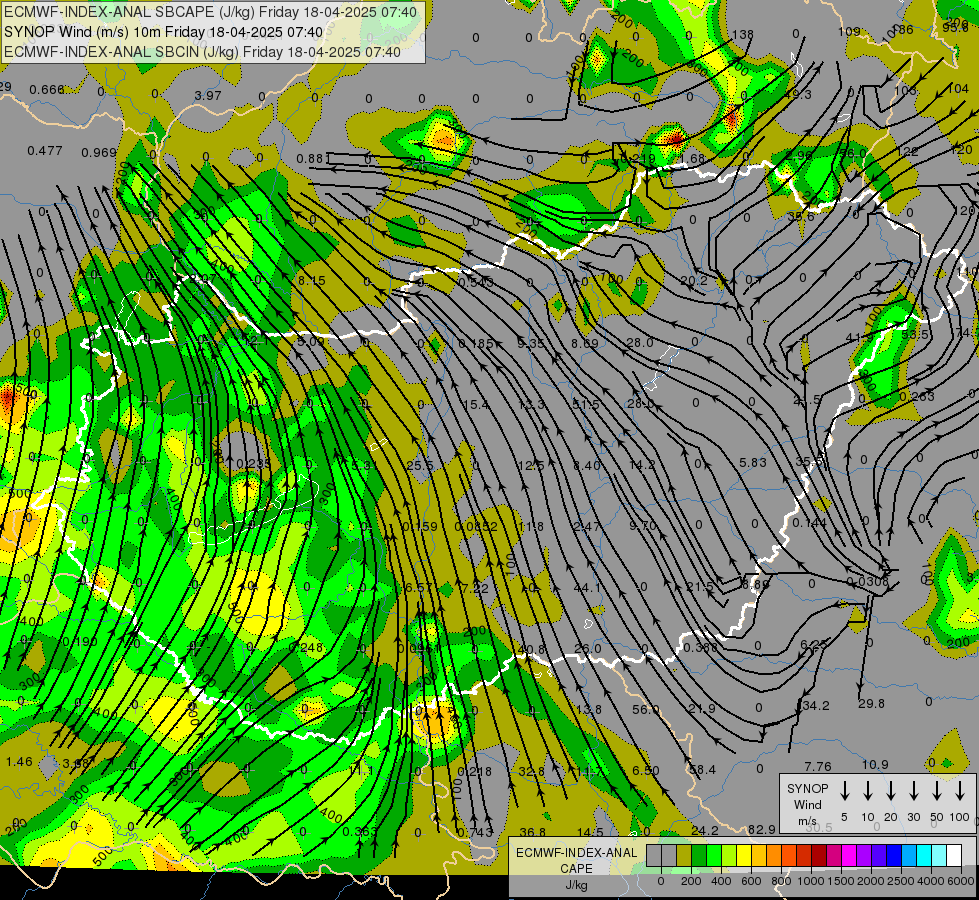Pick the bright cyan CAPE legend swatch

point(923,856)
